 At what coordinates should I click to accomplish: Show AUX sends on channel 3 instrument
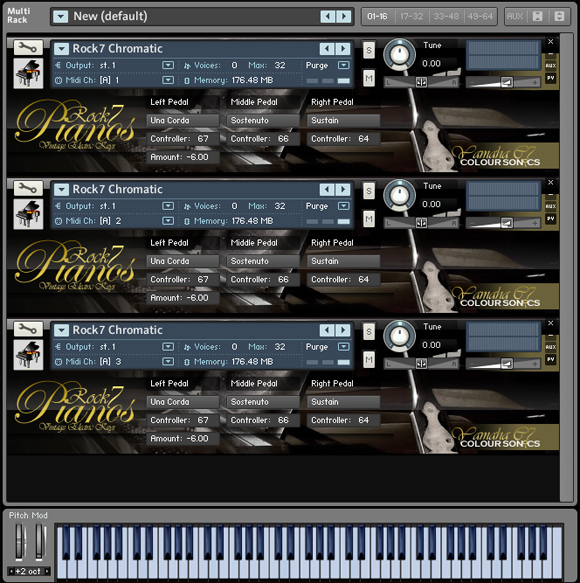[x=551, y=347]
